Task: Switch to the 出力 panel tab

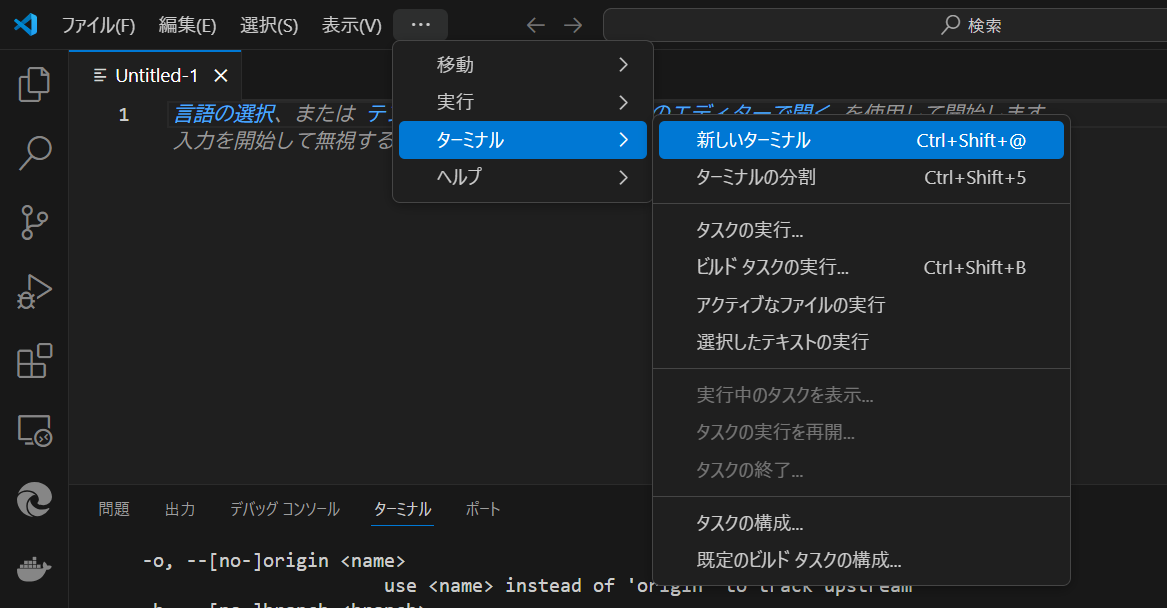Action: tap(180, 509)
